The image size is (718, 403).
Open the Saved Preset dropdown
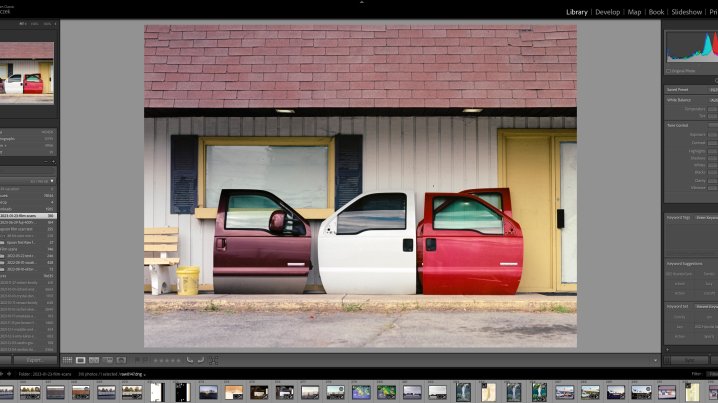pos(712,90)
